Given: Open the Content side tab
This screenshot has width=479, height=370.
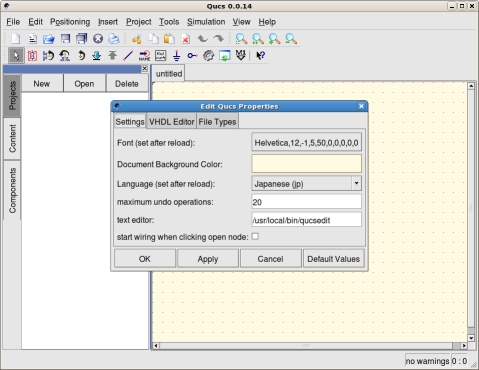Looking at the screenshot, I should pyautogui.click(x=12, y=139).
